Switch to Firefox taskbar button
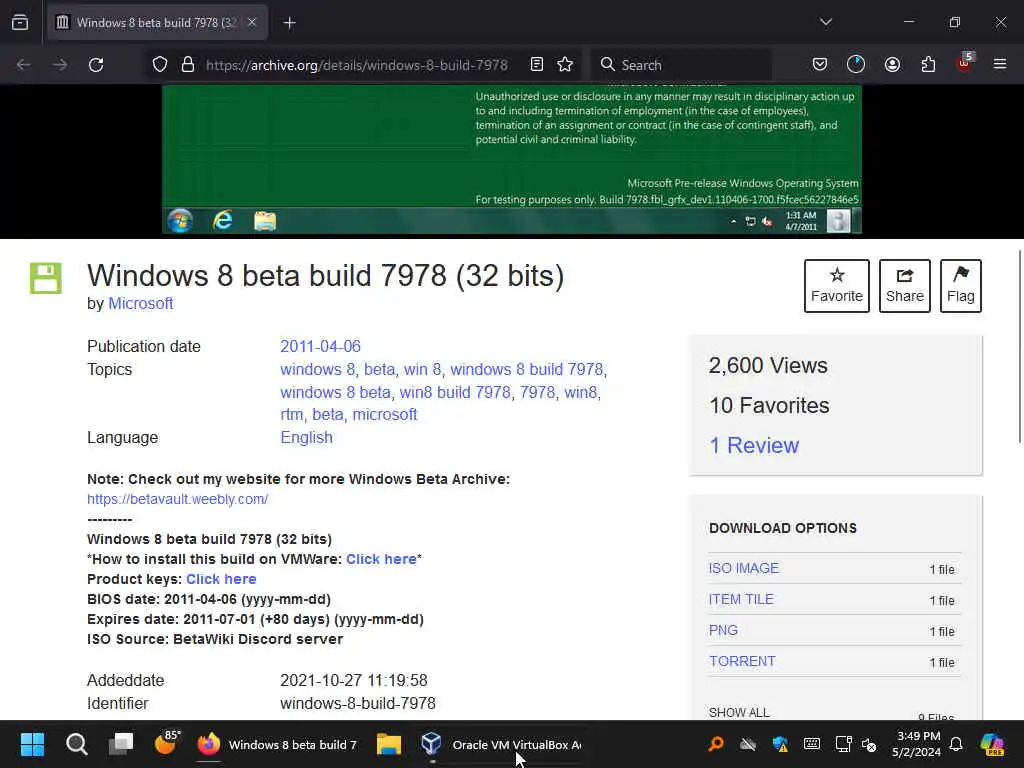The height and width of the screenshot is (768, 1024). 278,744
